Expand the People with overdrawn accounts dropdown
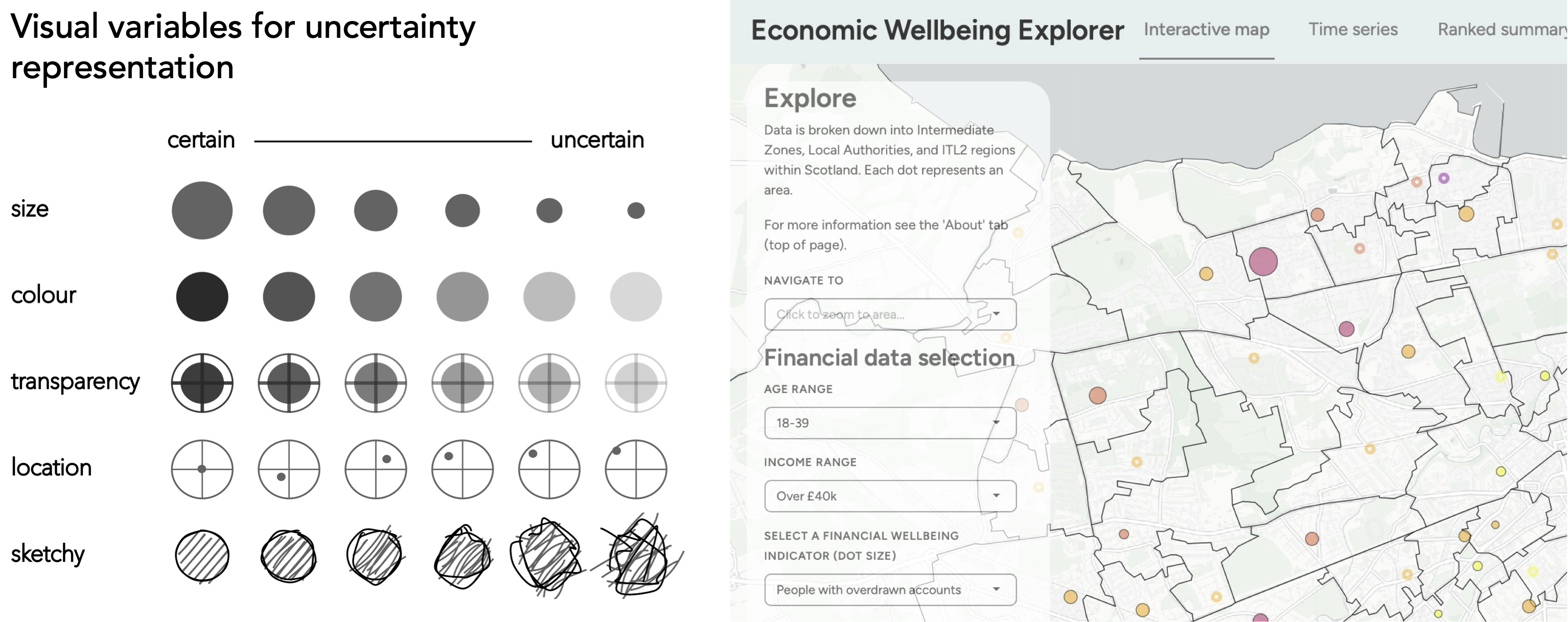Screen dimensions: 1568x622 [x=889, y=590]
